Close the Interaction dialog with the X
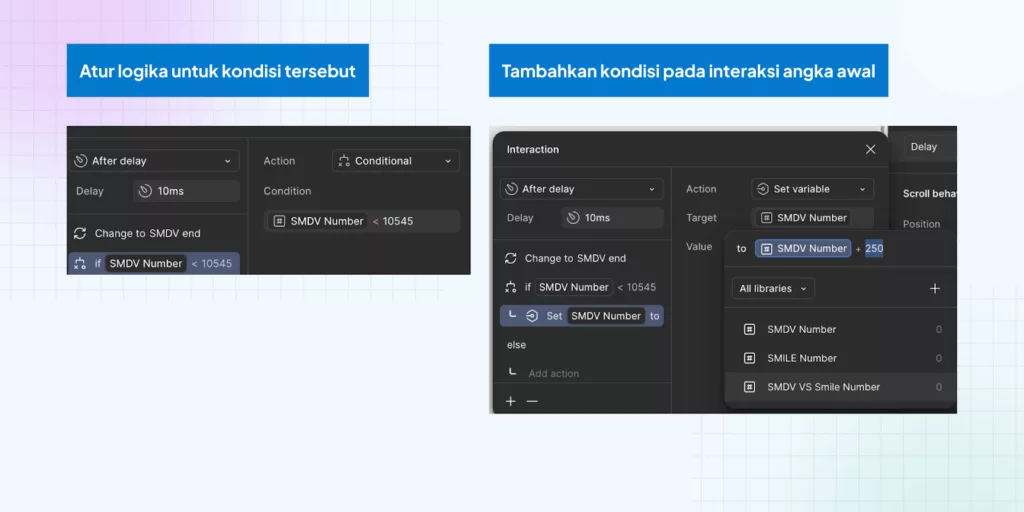This screenshot has height=512, width=1024. click(870, 150)
